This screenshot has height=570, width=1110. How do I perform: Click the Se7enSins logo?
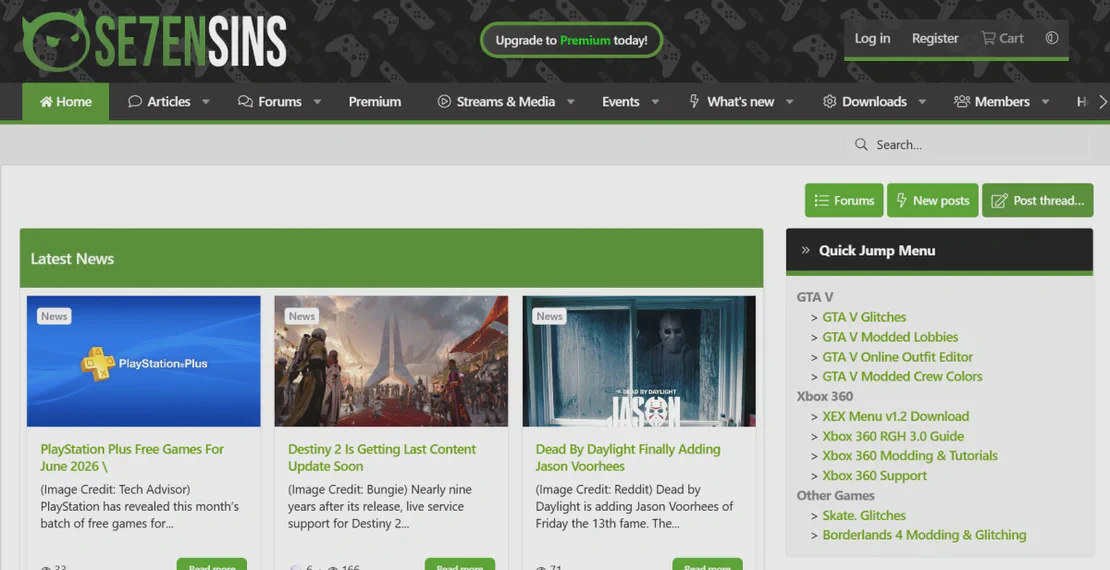tap(154, 41)
